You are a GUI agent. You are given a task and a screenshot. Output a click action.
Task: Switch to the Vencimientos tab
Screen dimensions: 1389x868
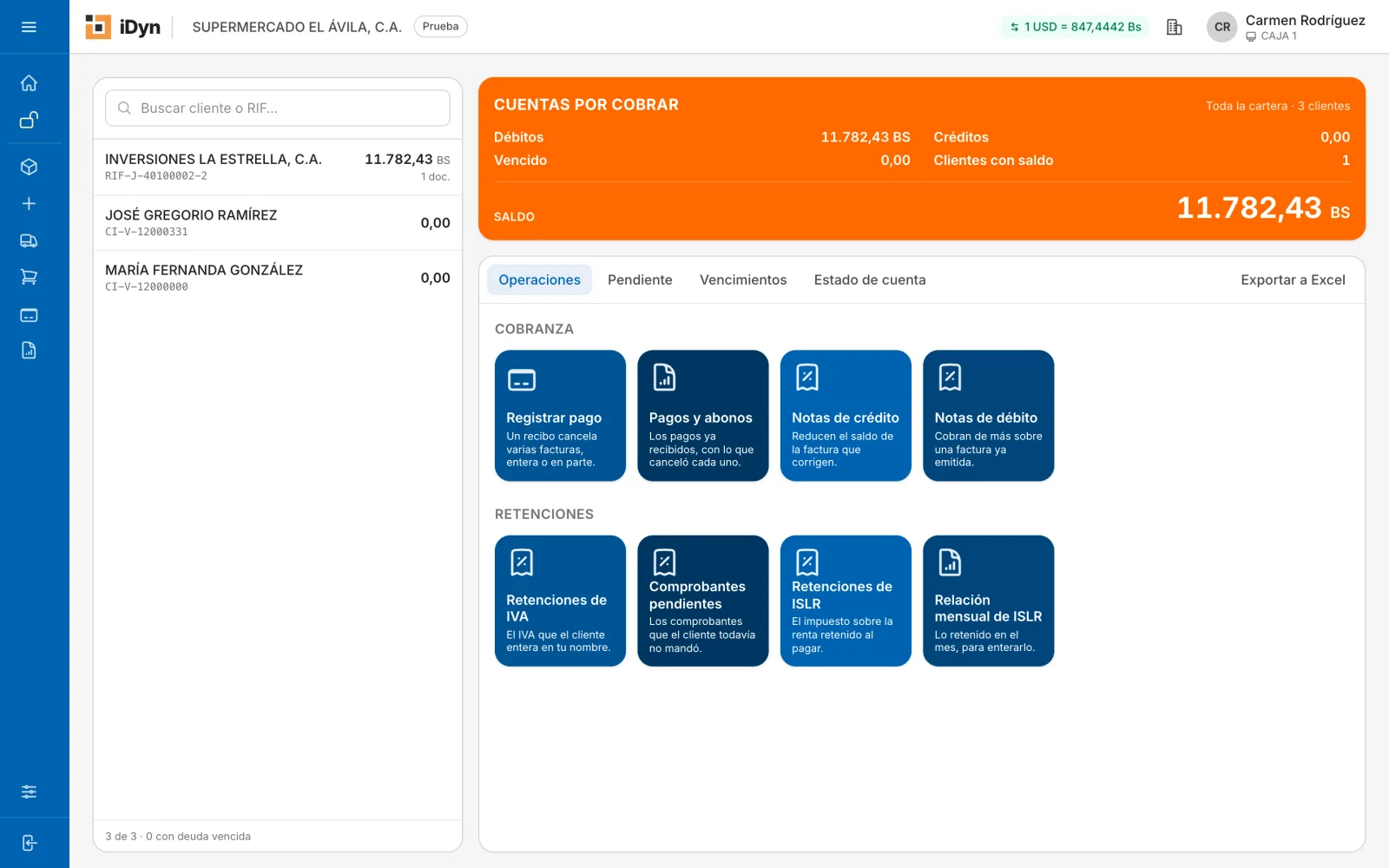tap(743, 279)
